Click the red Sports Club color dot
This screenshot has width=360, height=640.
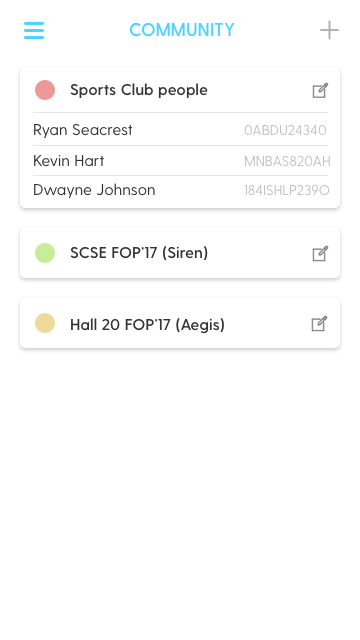point(45,90)
